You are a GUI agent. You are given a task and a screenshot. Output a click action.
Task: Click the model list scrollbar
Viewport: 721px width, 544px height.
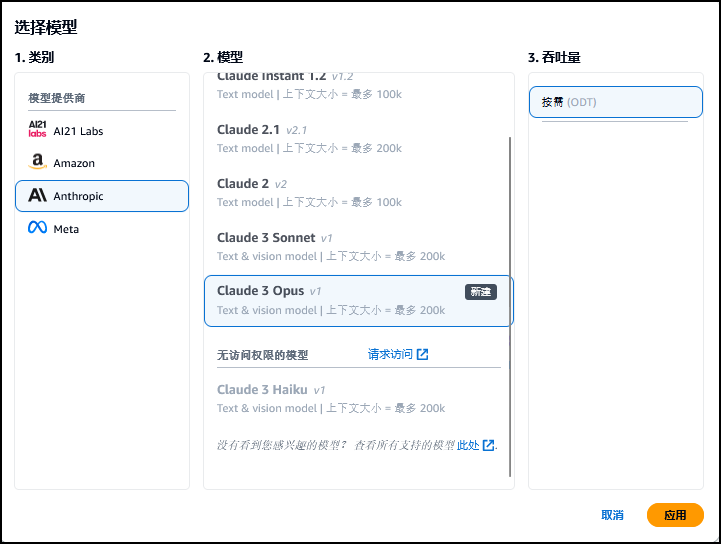(x=510, y=306)
